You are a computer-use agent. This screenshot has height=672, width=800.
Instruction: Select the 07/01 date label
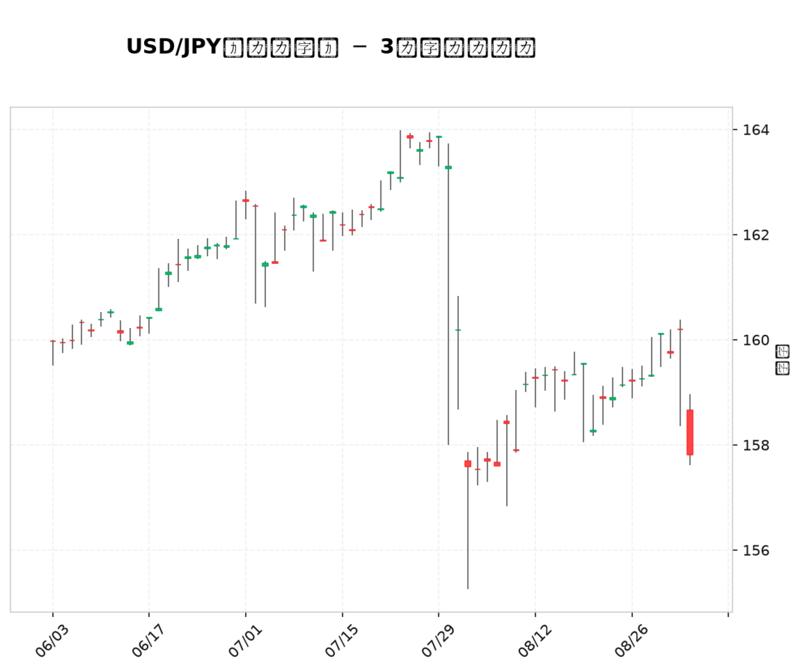coord(245,640)
